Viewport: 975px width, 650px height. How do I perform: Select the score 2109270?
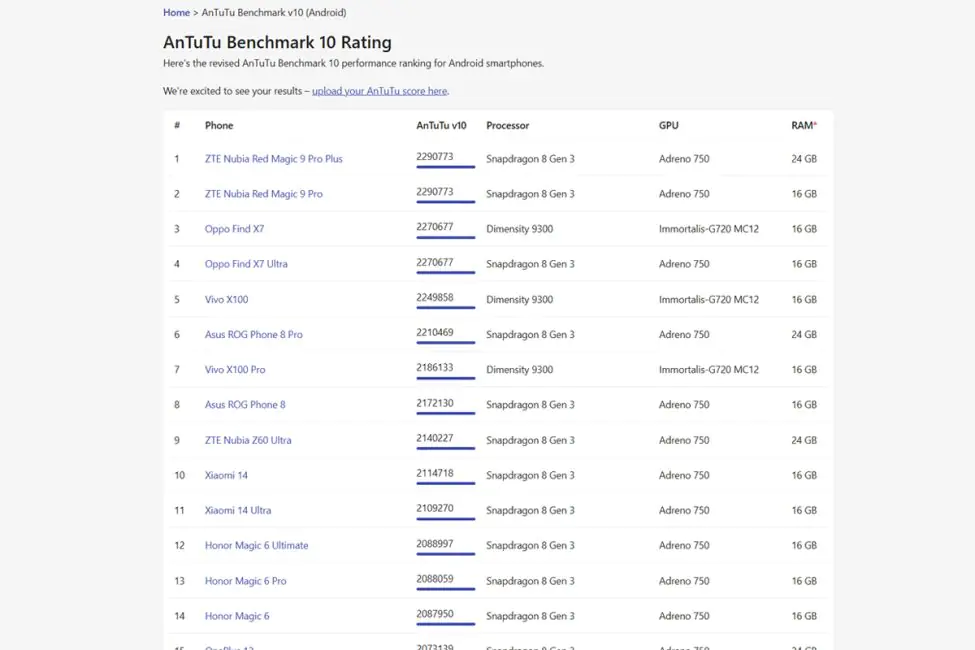click(x=435, y=508)
